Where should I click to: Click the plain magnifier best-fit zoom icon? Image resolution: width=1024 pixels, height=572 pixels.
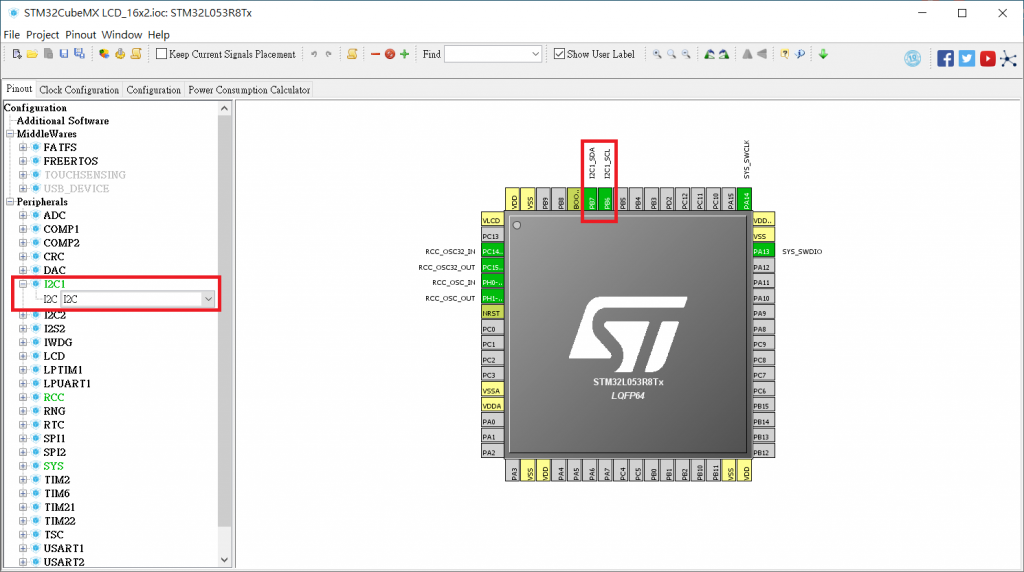pyautogui.click(x=671, y=54)
